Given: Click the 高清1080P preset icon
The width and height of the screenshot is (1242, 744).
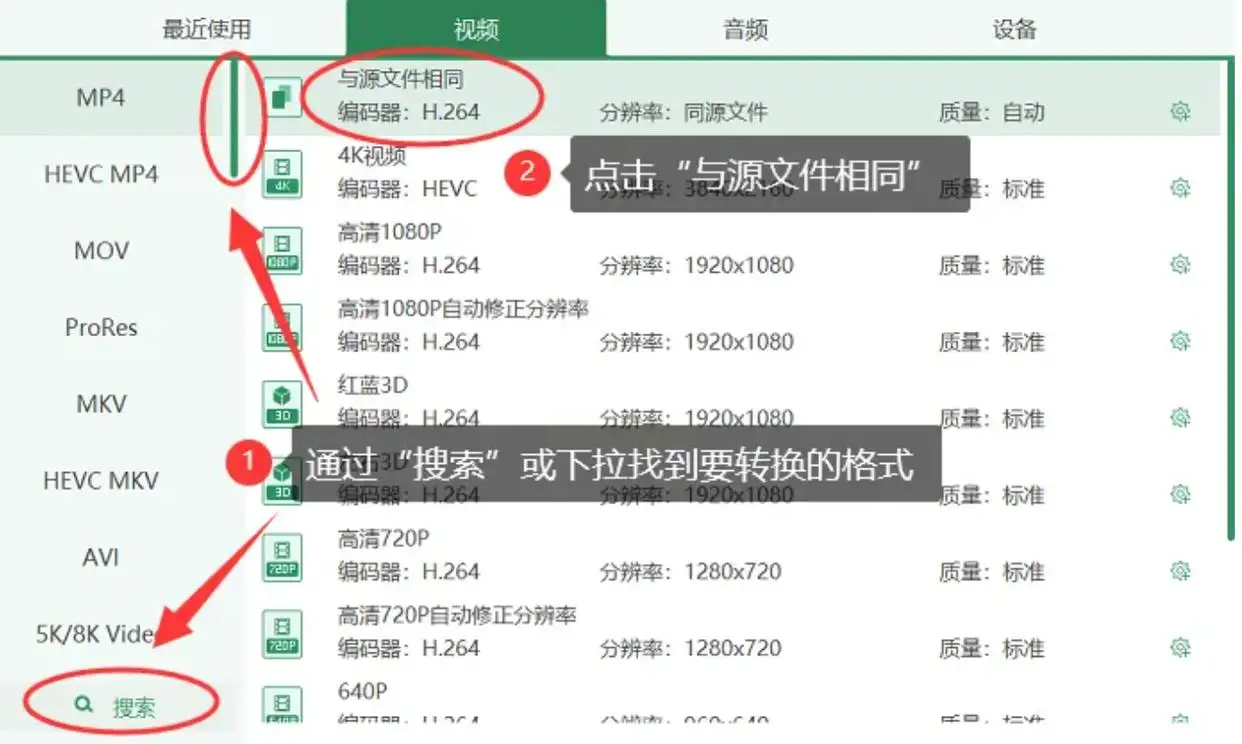Looking at the screenshot, I should 282,251.
